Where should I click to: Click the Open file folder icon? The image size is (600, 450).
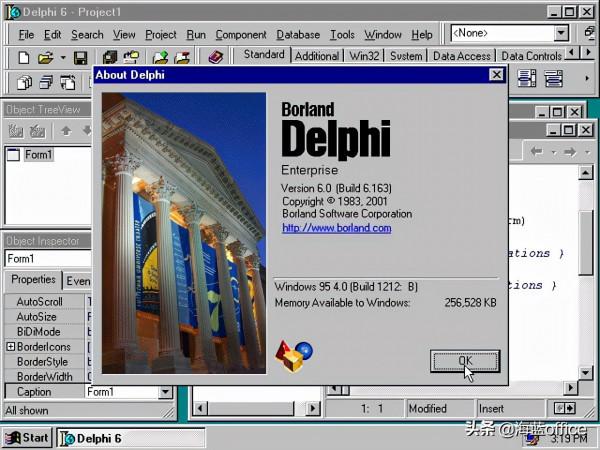tap(46, 58)
